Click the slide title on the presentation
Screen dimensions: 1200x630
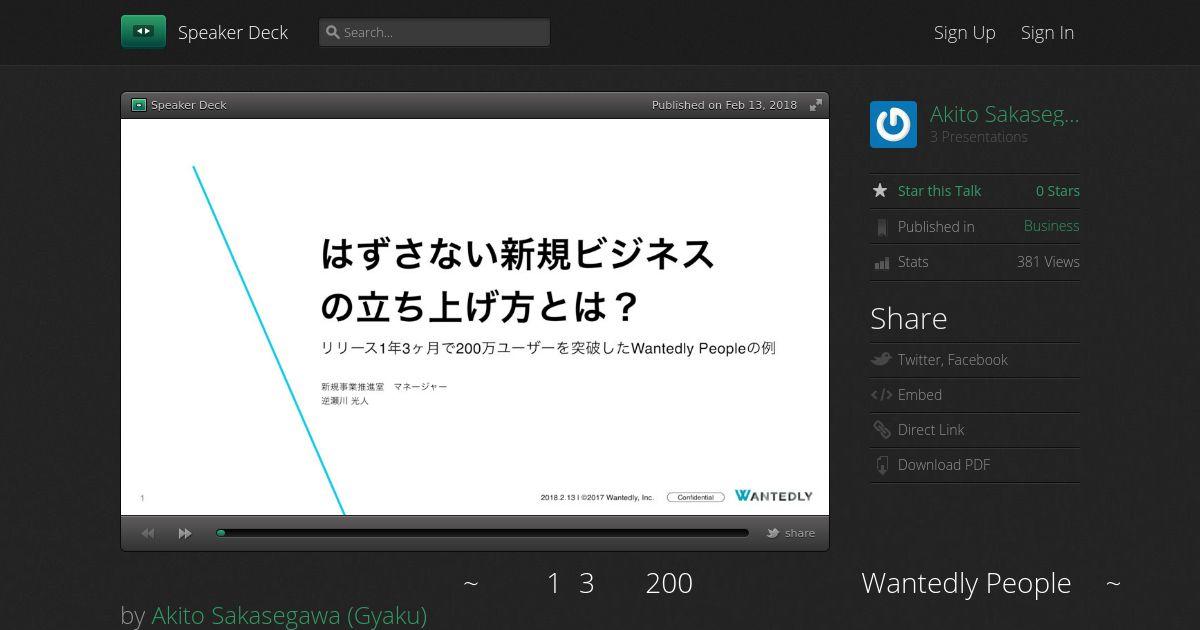(x=517, y=280)
